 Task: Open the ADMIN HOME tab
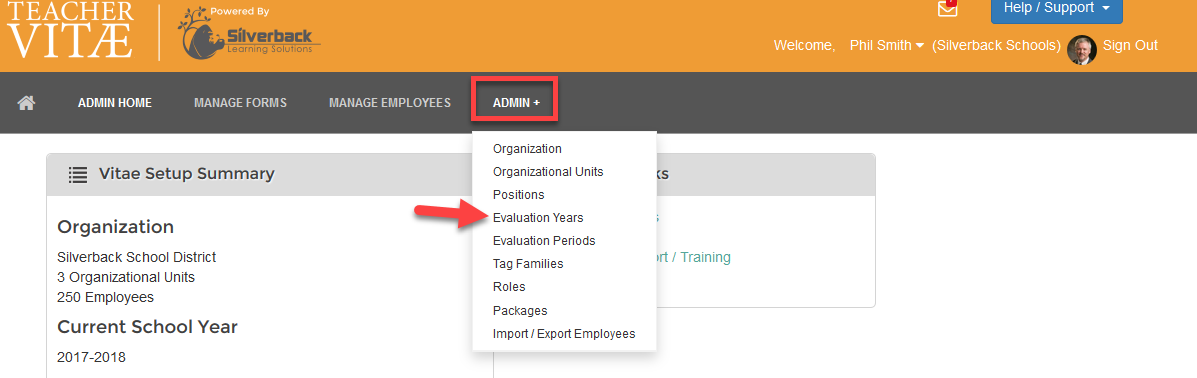coord(115,103)
